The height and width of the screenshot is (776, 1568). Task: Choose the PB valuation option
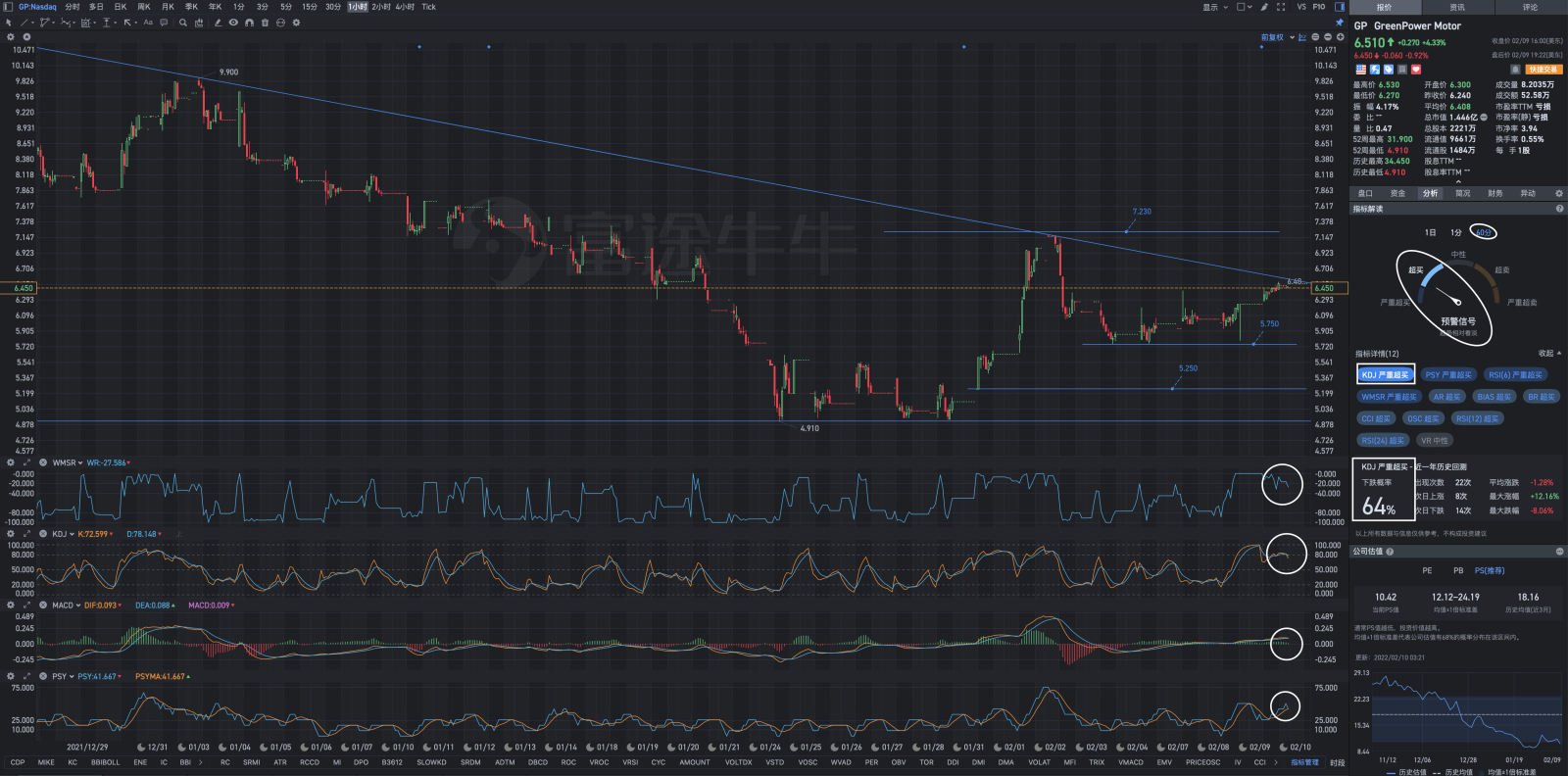1458,570
